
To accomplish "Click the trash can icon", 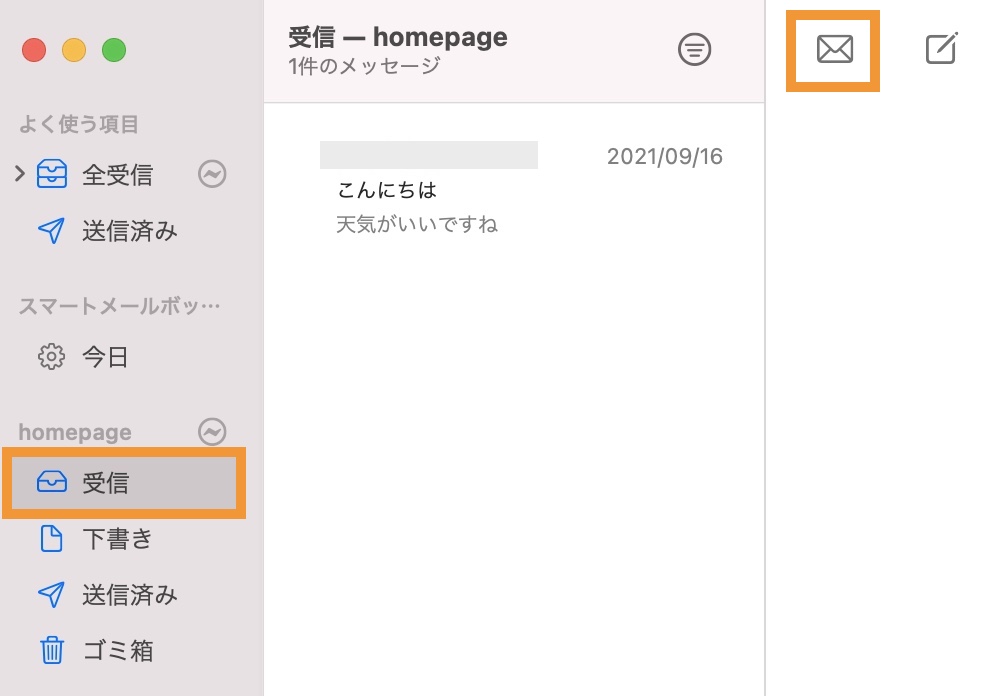I will coord(50,651).
